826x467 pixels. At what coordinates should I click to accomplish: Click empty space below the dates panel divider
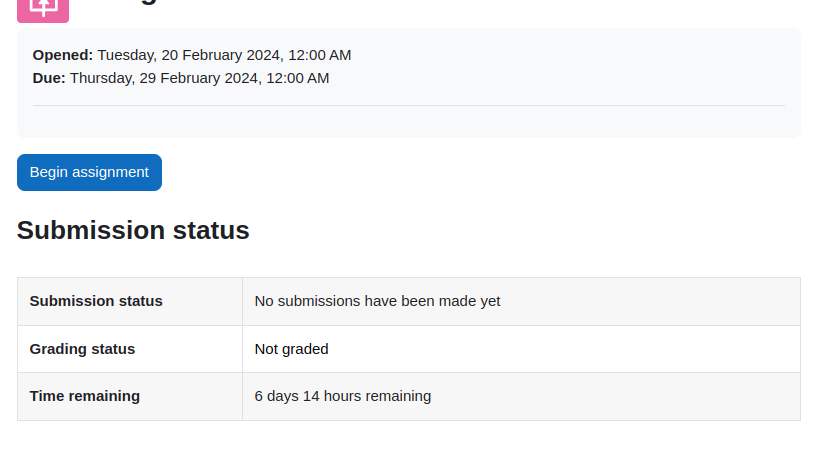[x=409, y=122]
